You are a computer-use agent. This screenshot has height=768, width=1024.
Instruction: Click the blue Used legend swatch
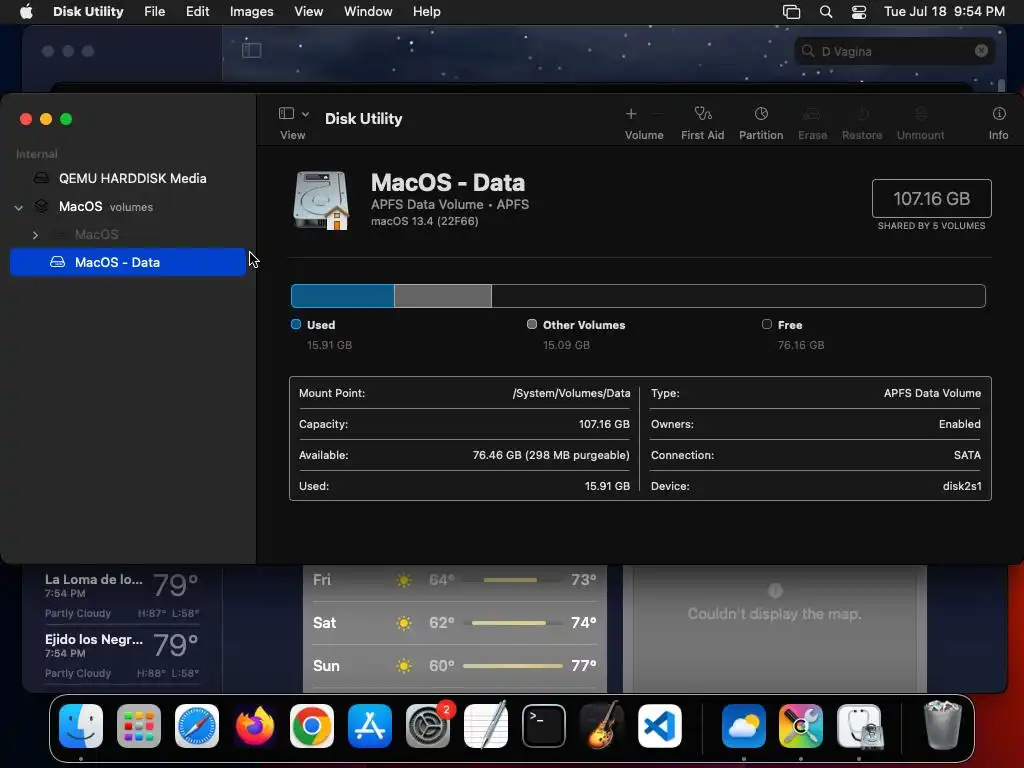pos(296,325)
